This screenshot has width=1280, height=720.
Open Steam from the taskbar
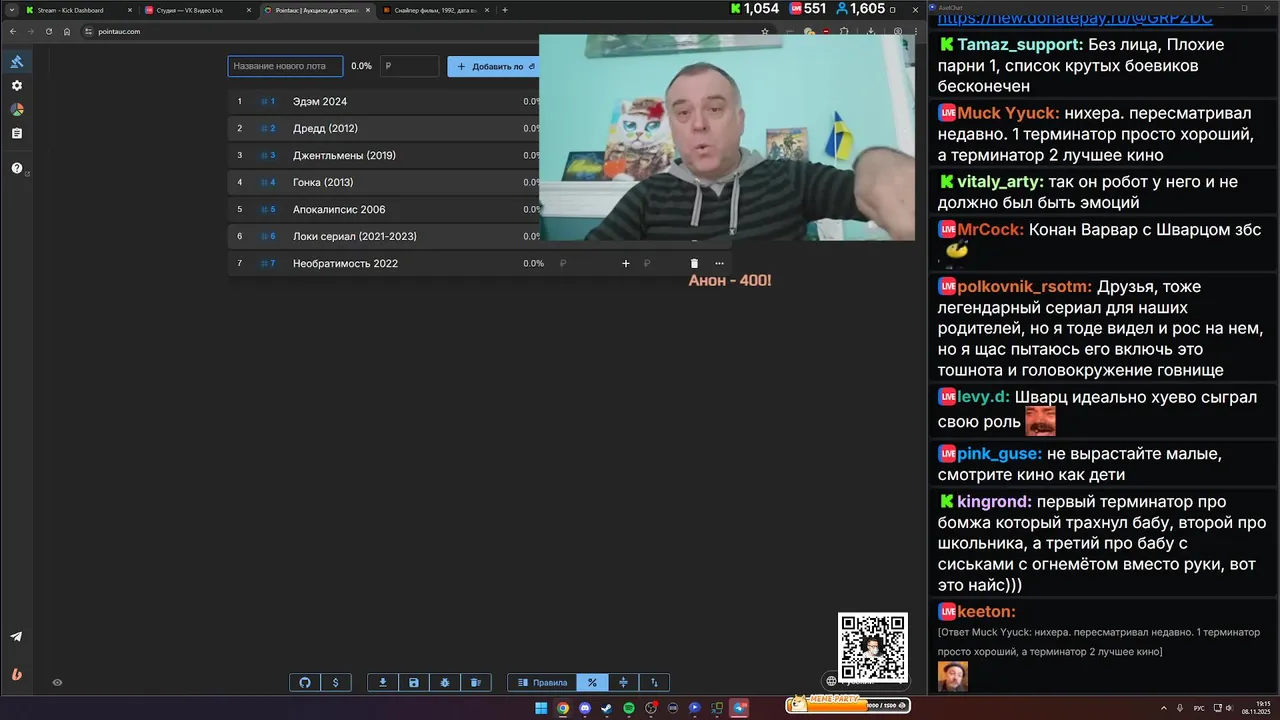pos(607,708)
